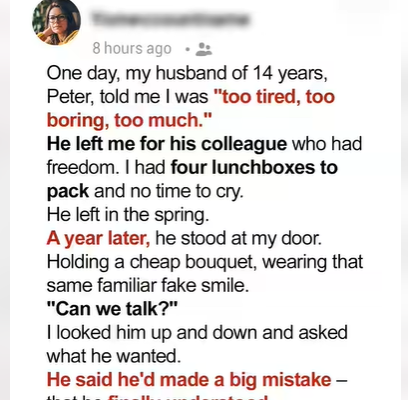This screenshot has width=408, height=400.
Task: Click red phrase 'A year later,'
Action: [98, 239]
